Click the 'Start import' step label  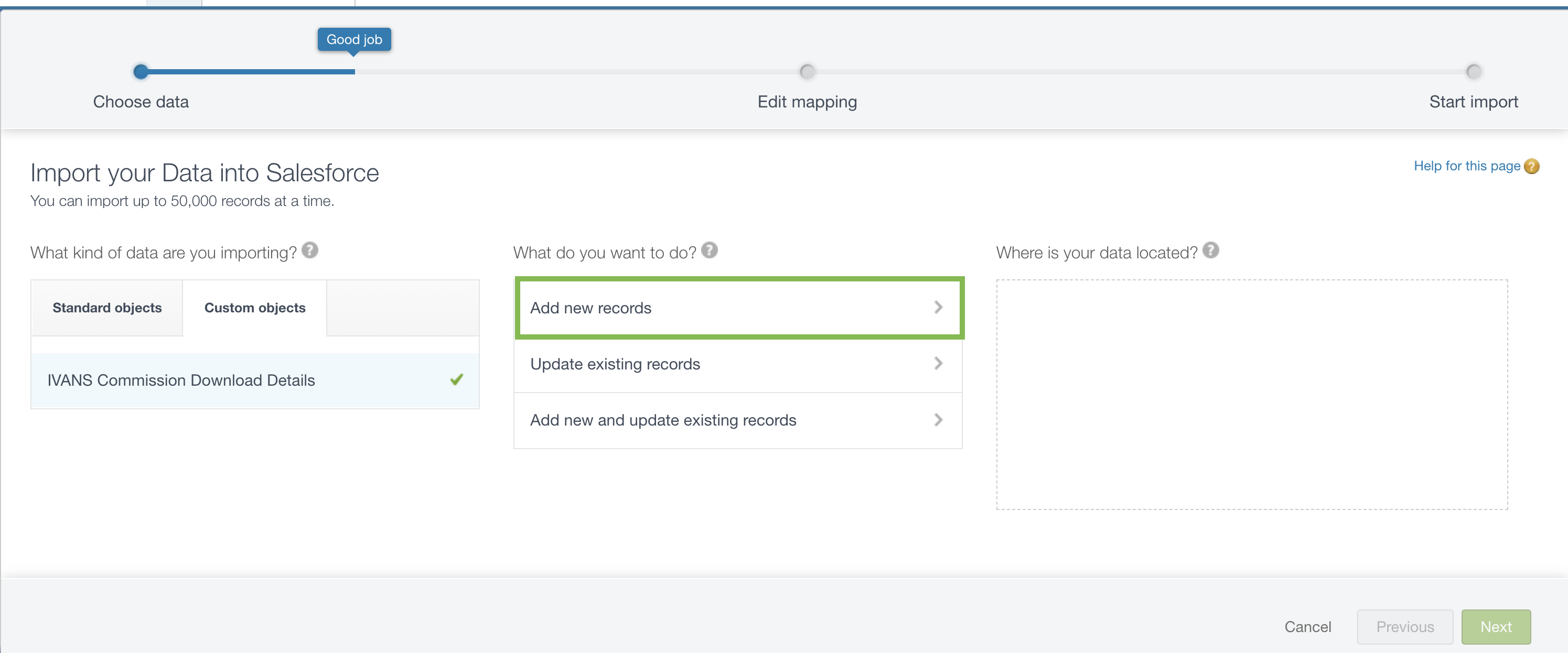(x=1474, y=102)
